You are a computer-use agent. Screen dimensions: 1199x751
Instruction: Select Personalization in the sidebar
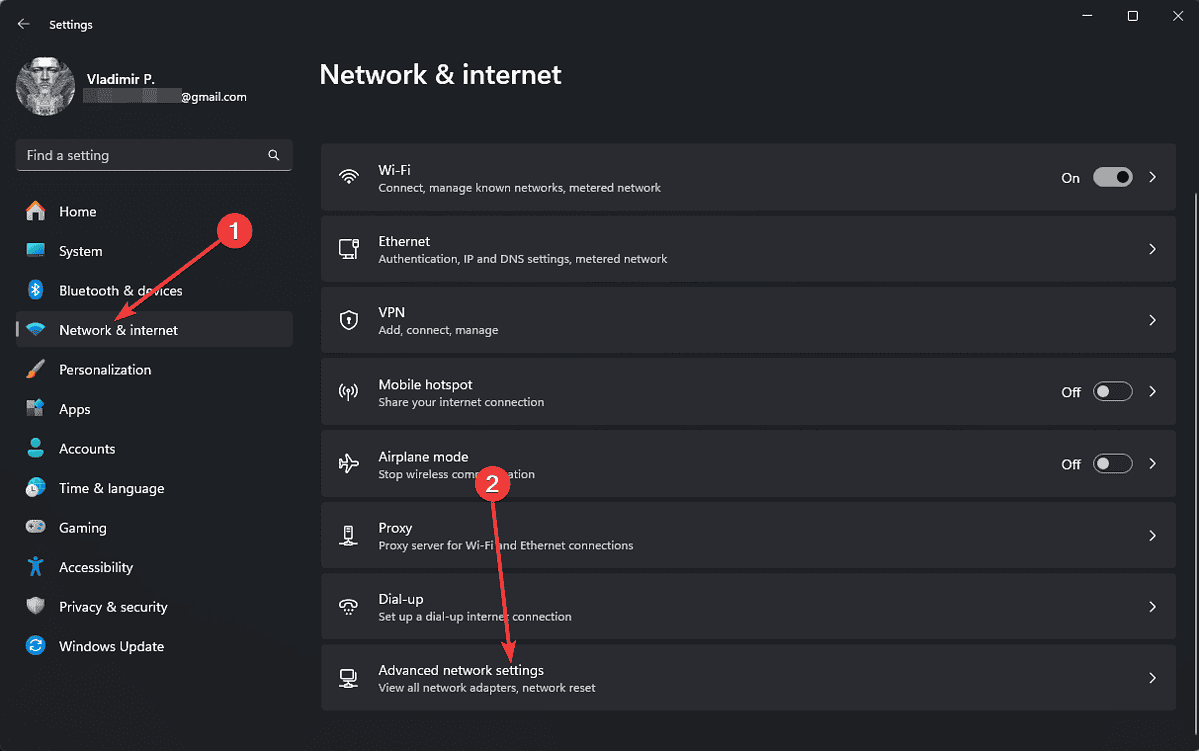154,369
